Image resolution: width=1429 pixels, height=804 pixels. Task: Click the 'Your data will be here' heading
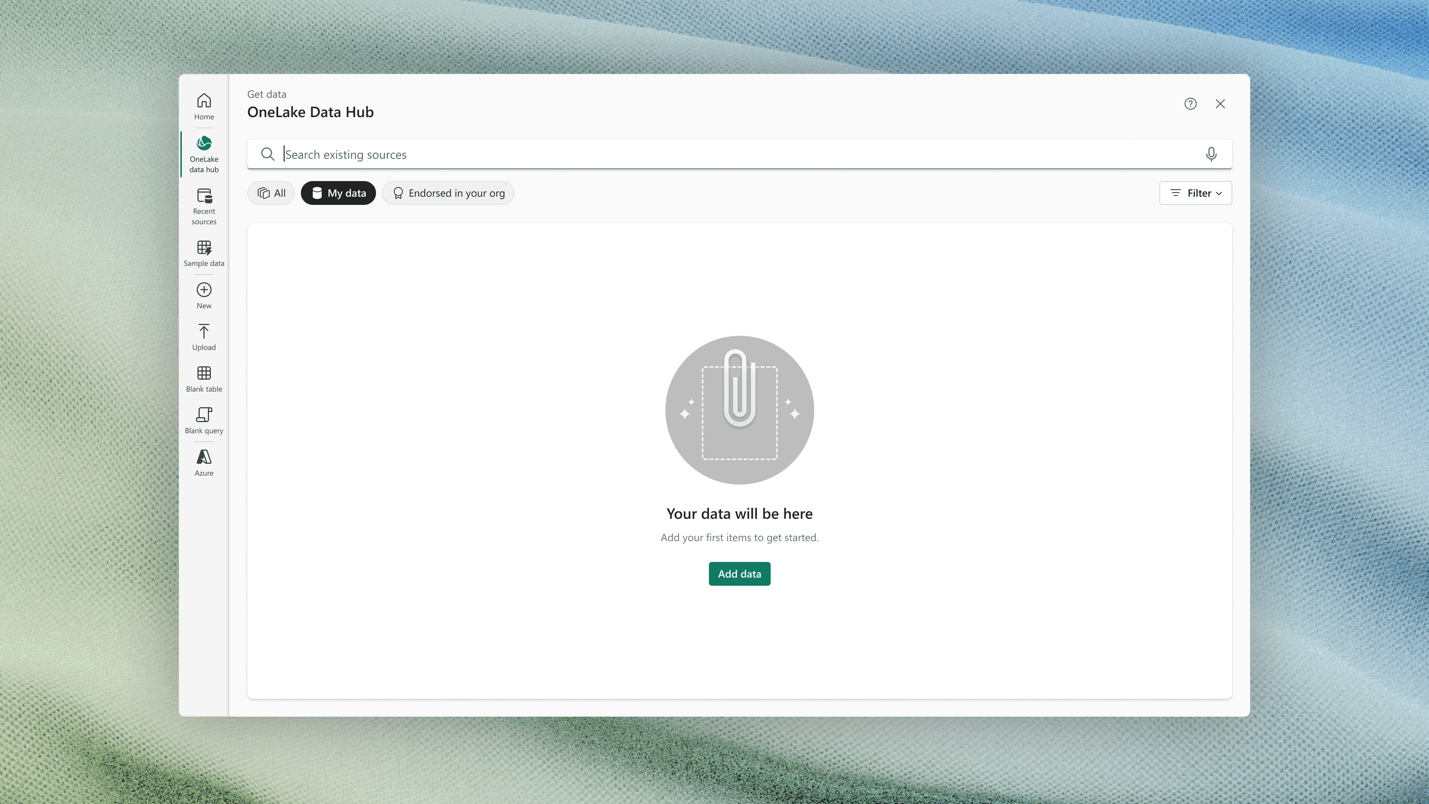(x=740, y=514)
